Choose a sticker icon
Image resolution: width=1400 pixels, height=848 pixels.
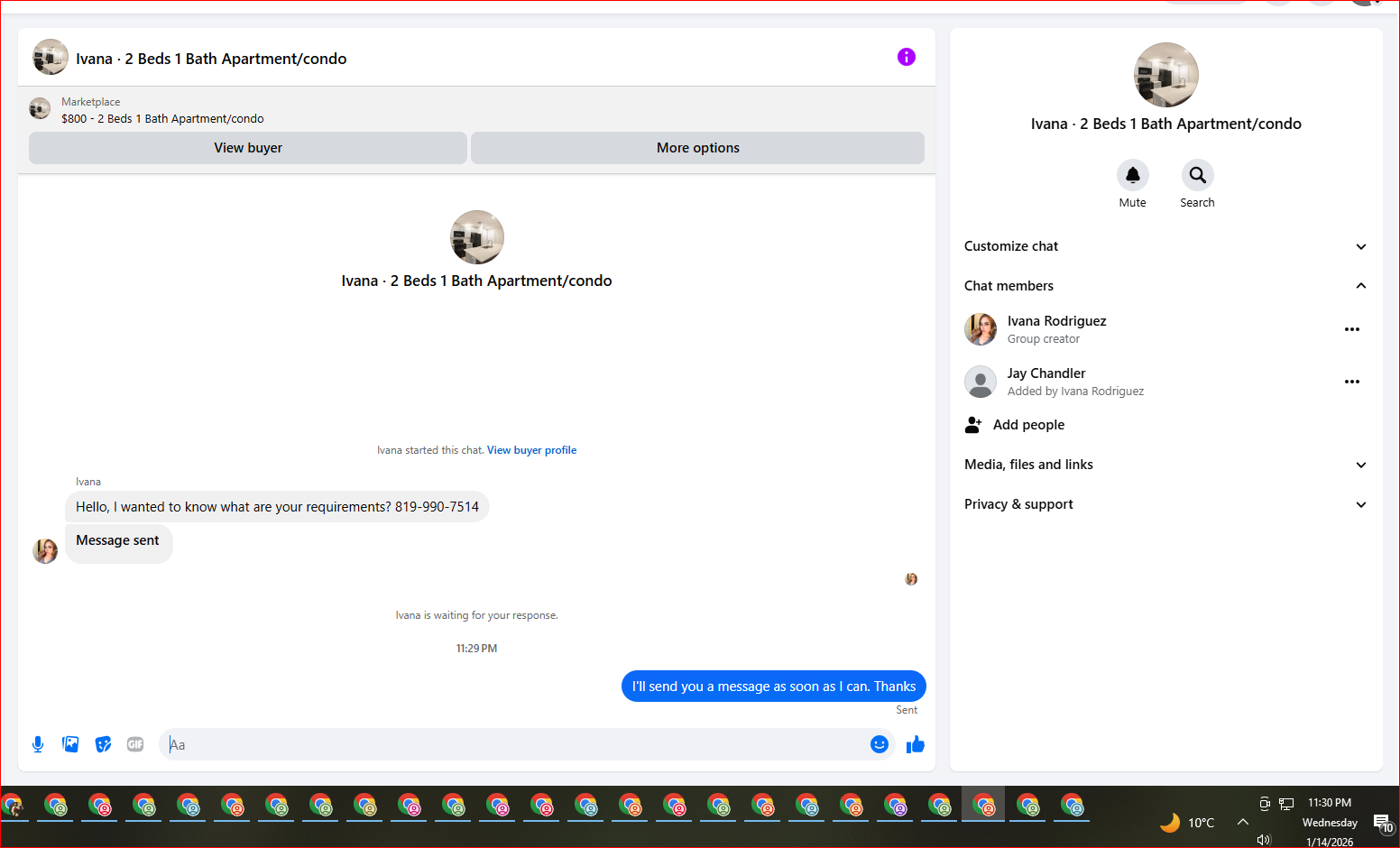pyautogui.click(x=103, y=744)
